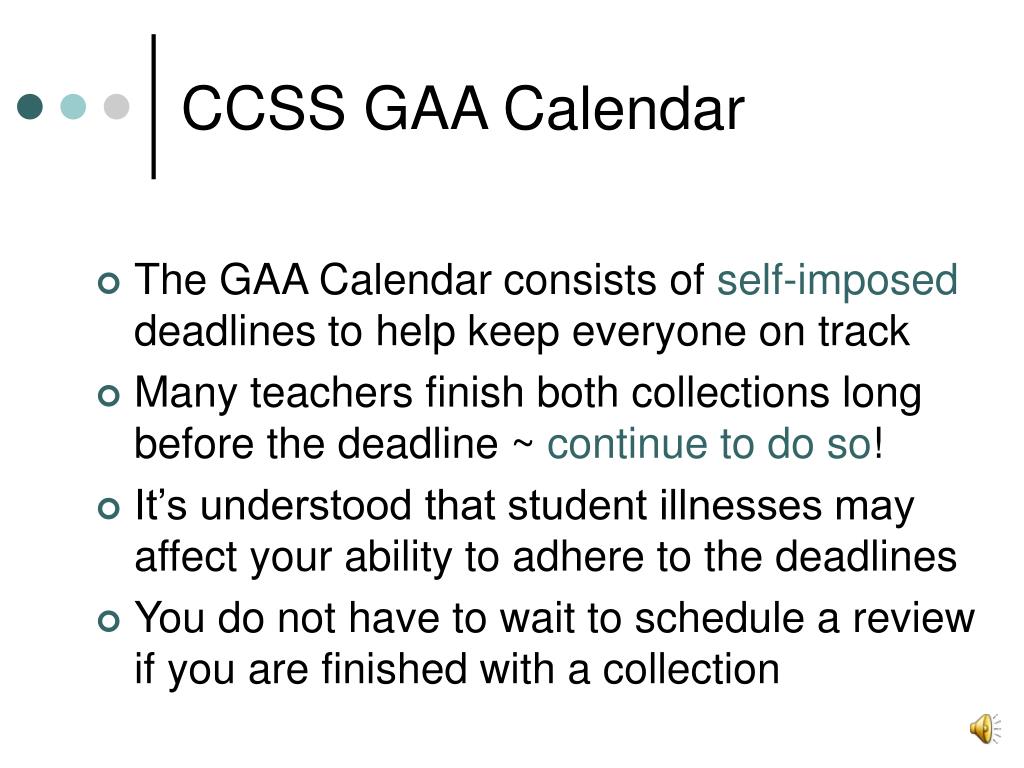Click the line 'if you are finished with a collection'
Image resolution: width=1024 pixels, height=768 pixels.
456,669
